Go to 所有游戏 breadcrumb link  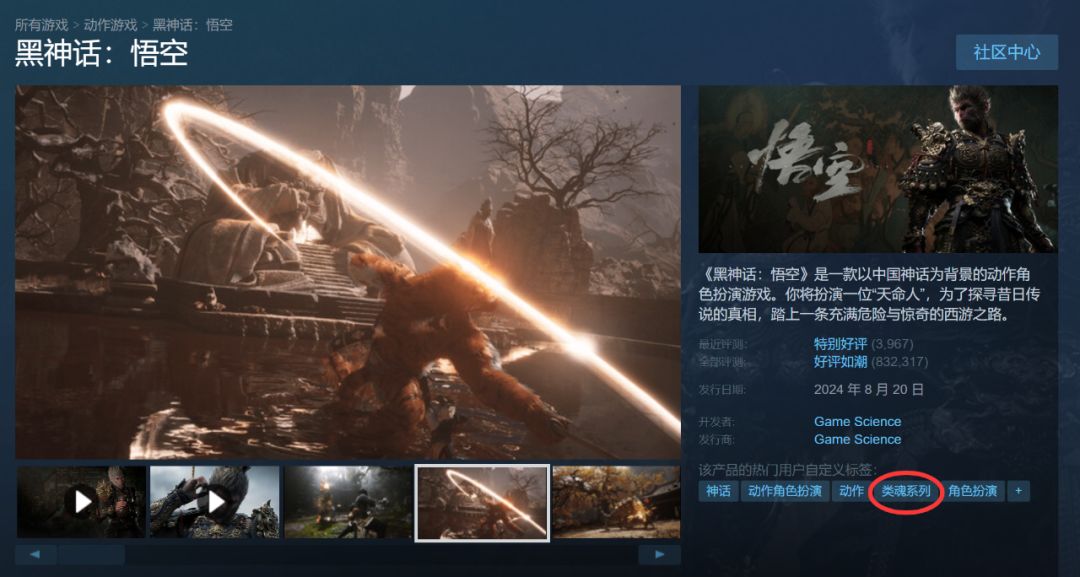click(x=41, y=25)
